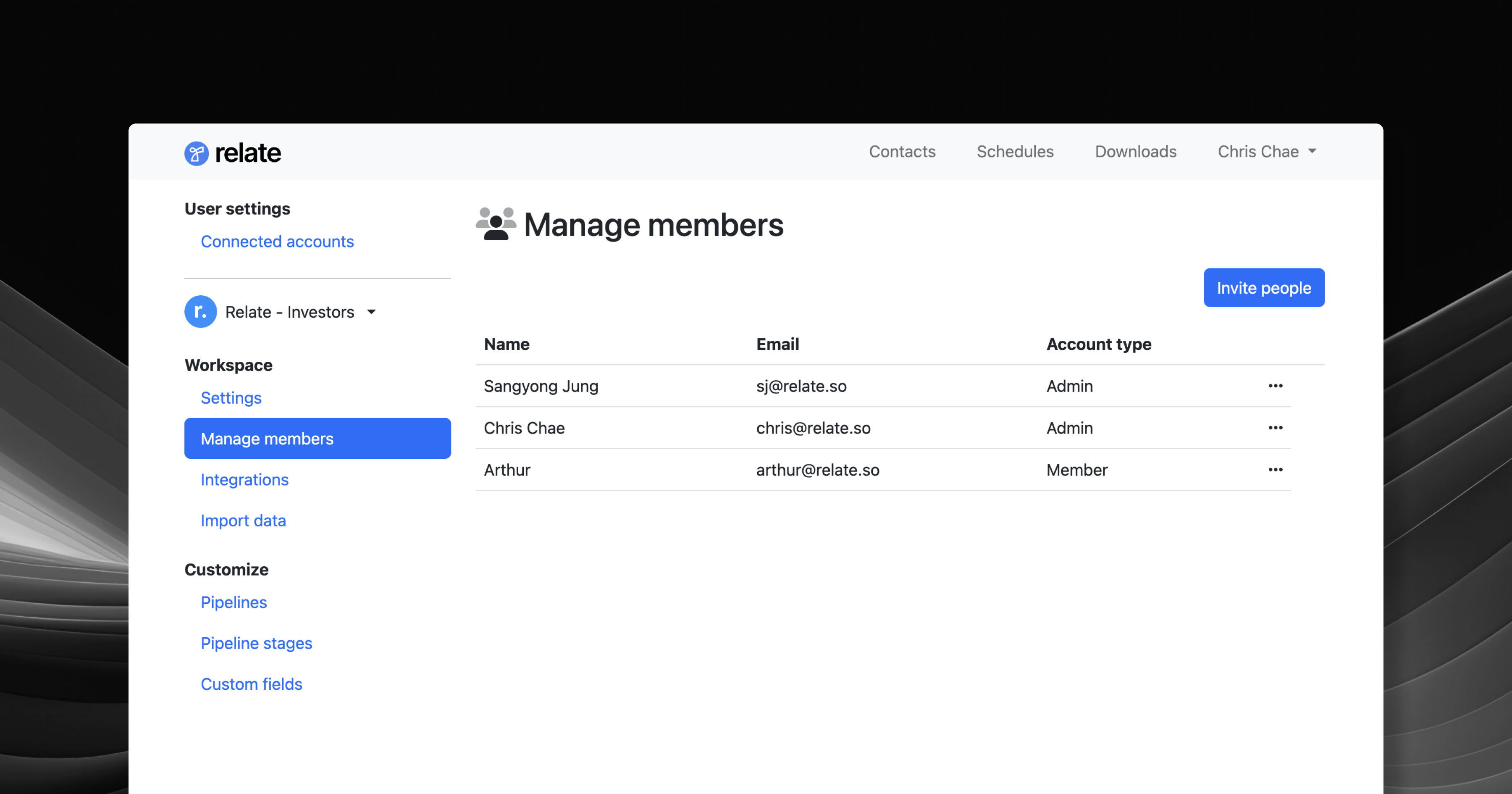This screenshot has height=794, width=1512.
Task: Expand the Chris Chae user menu
Action: 1267,152
